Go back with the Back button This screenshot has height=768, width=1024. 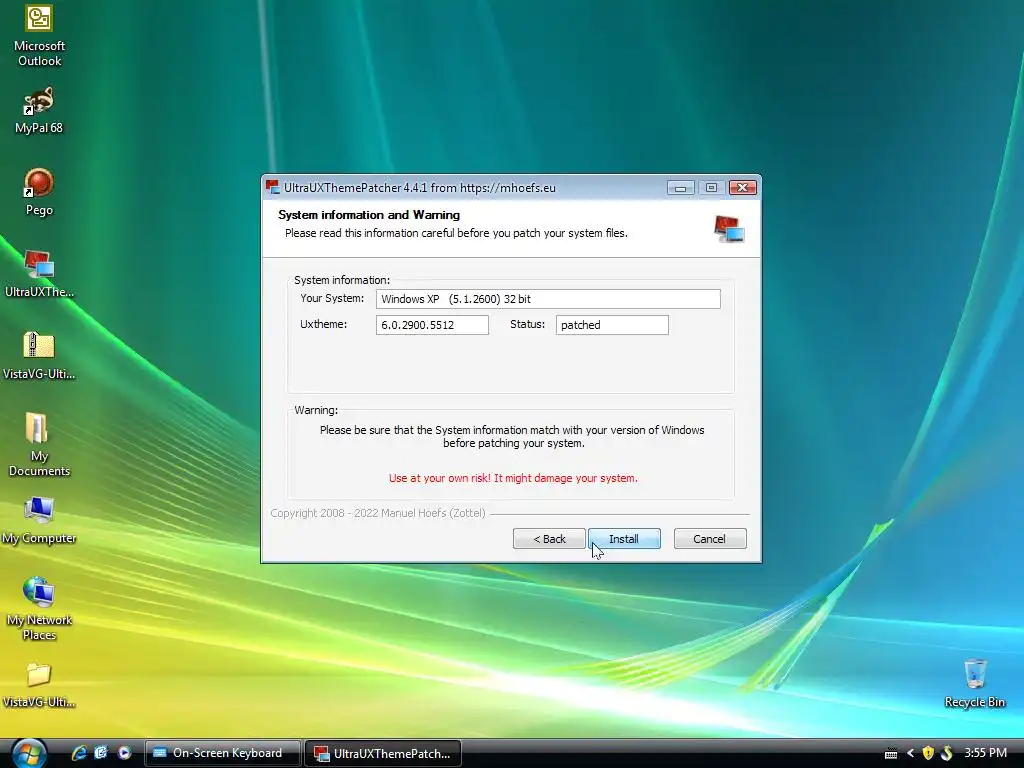(549, 539)
